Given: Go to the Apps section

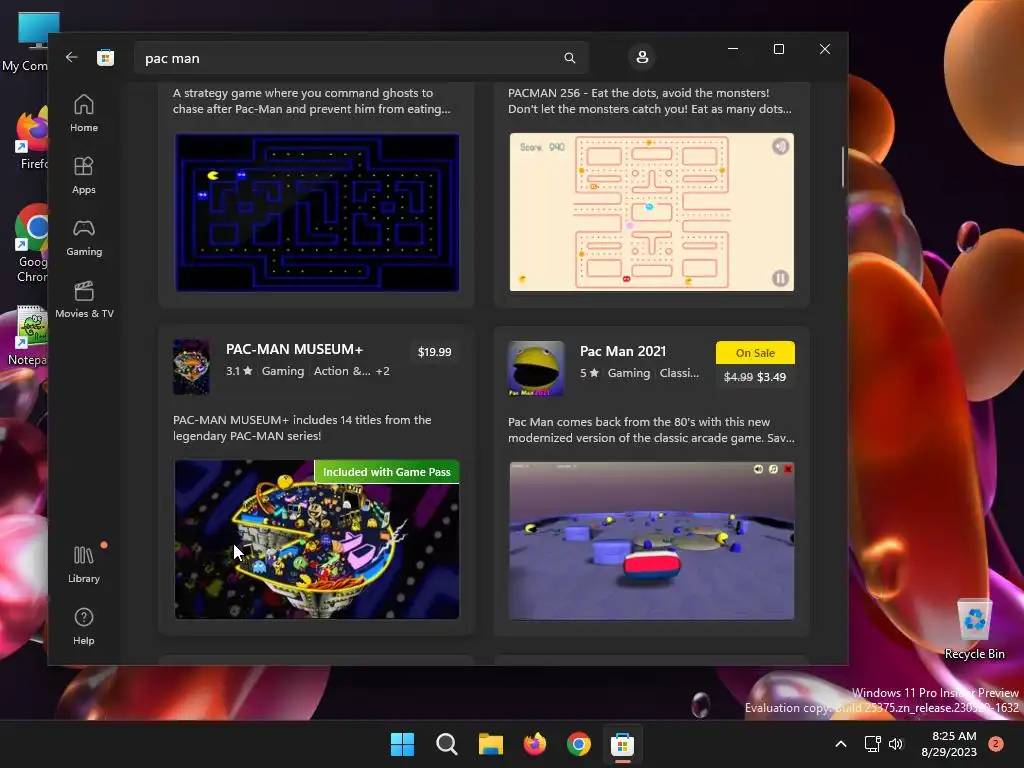Looking at the screenshot, I should point(84,175).
